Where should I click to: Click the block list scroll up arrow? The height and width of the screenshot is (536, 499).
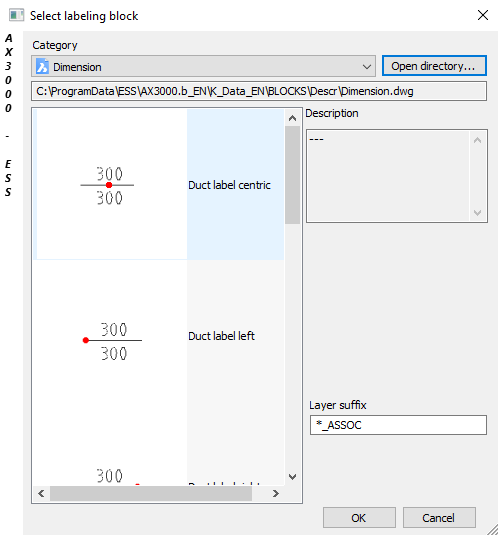[292, 118]
